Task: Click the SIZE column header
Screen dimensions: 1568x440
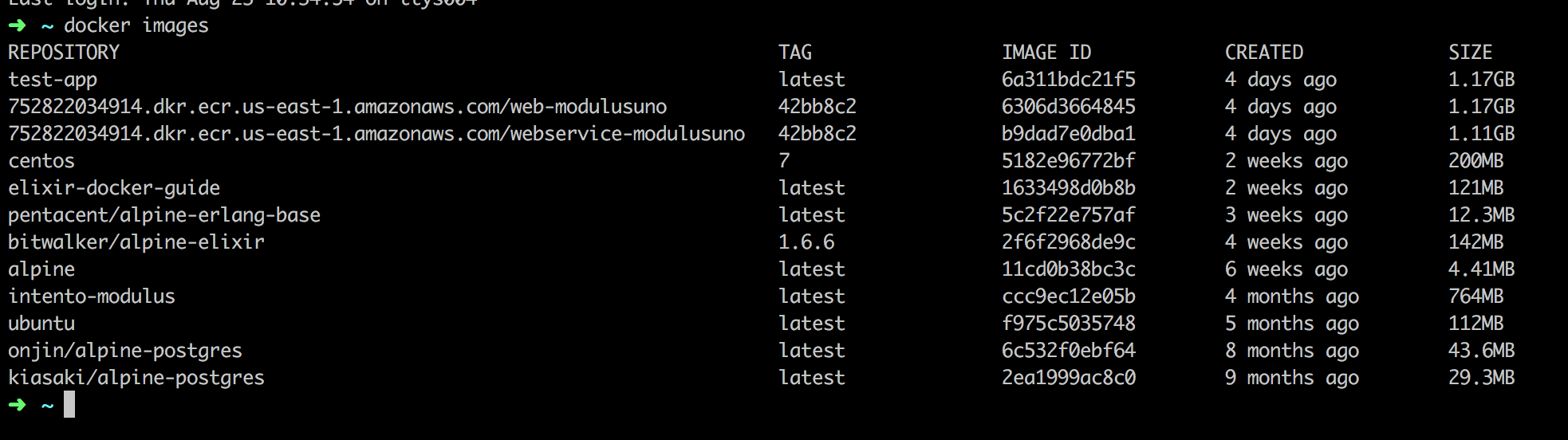Action: (x=1471, y=53)
